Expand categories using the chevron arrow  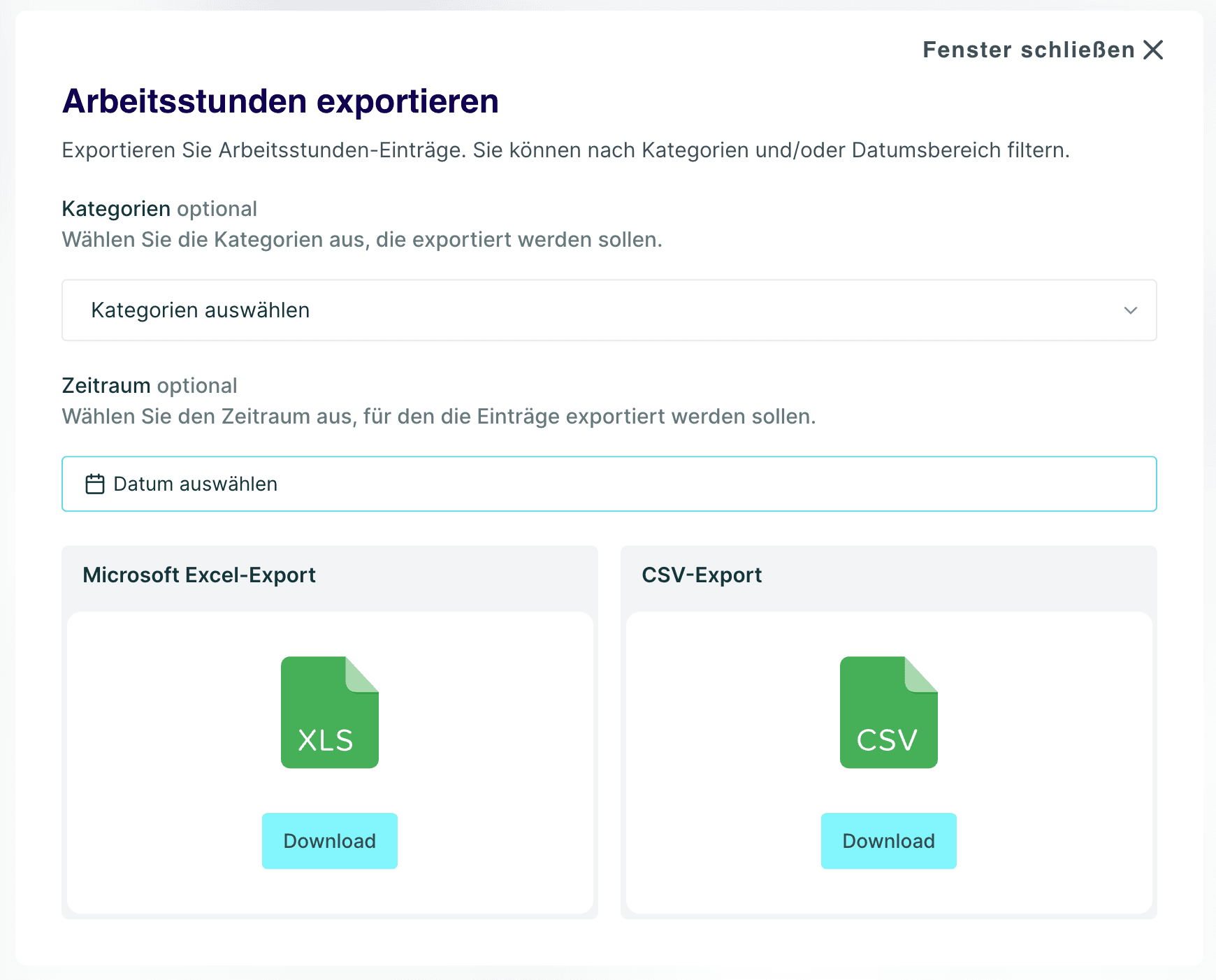click(x=1130, y=310)
